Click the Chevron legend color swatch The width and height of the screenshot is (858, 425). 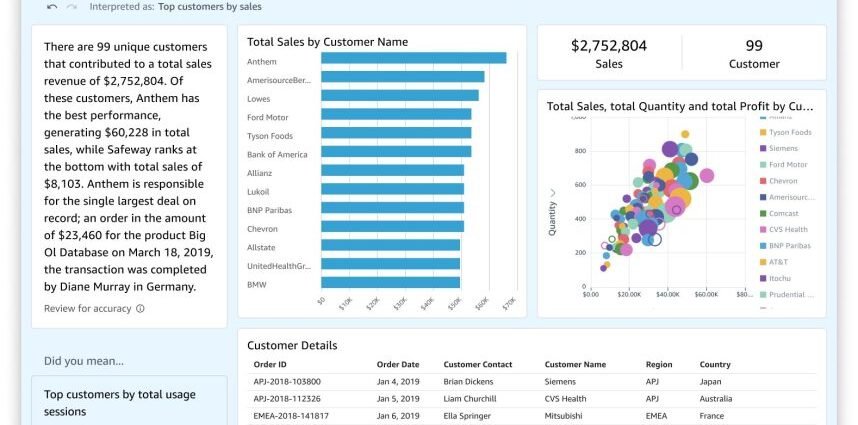[763, 181]
